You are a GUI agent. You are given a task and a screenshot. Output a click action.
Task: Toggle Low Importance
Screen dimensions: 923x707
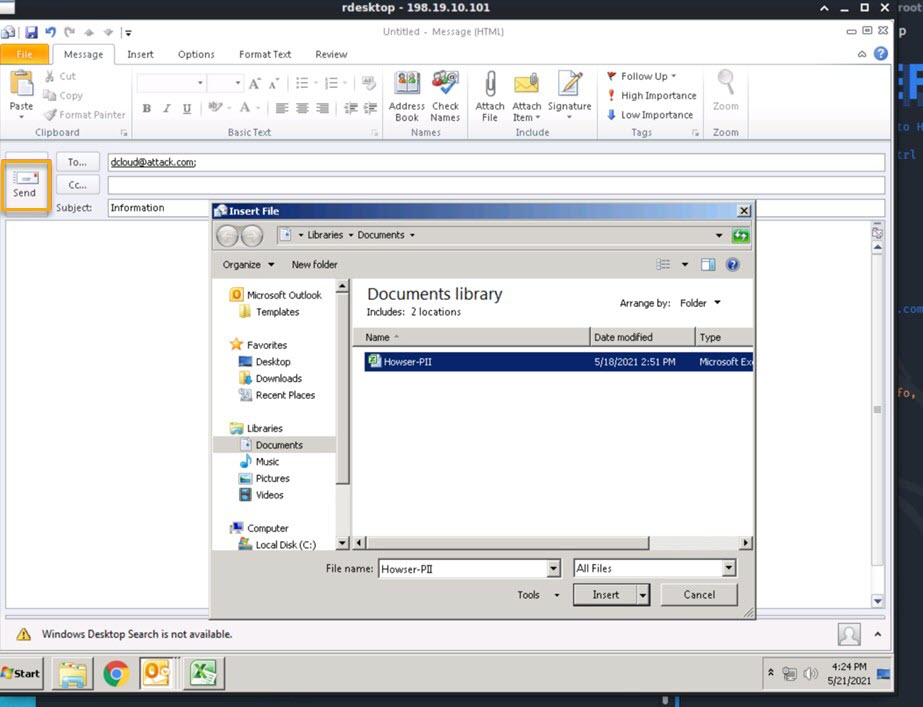pos(649,115)
